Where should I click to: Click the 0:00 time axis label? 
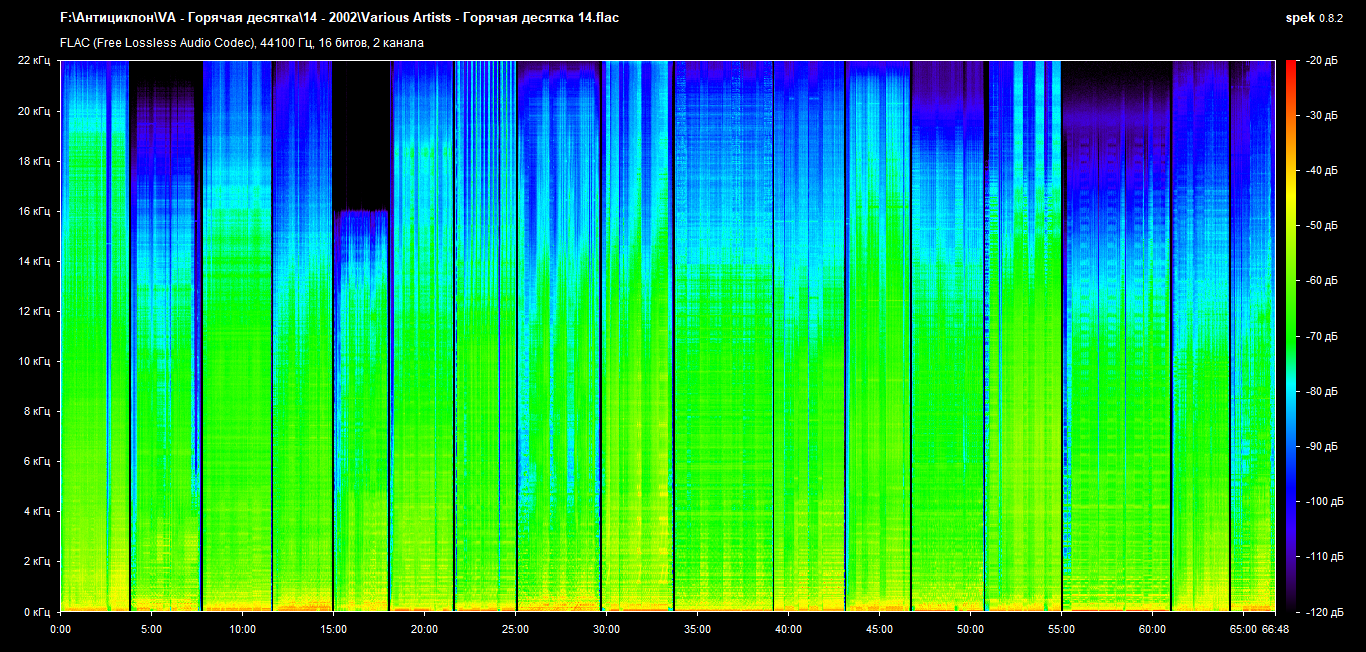pos(60,630)
